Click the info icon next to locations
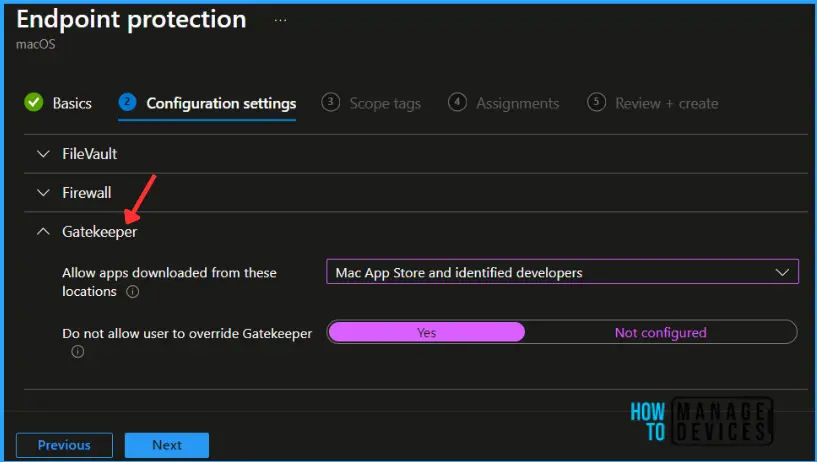This screenshot has height=462, width=817. 133,292
